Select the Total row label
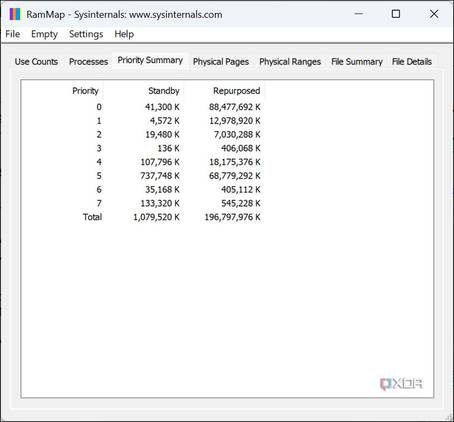 pos(92,217)
